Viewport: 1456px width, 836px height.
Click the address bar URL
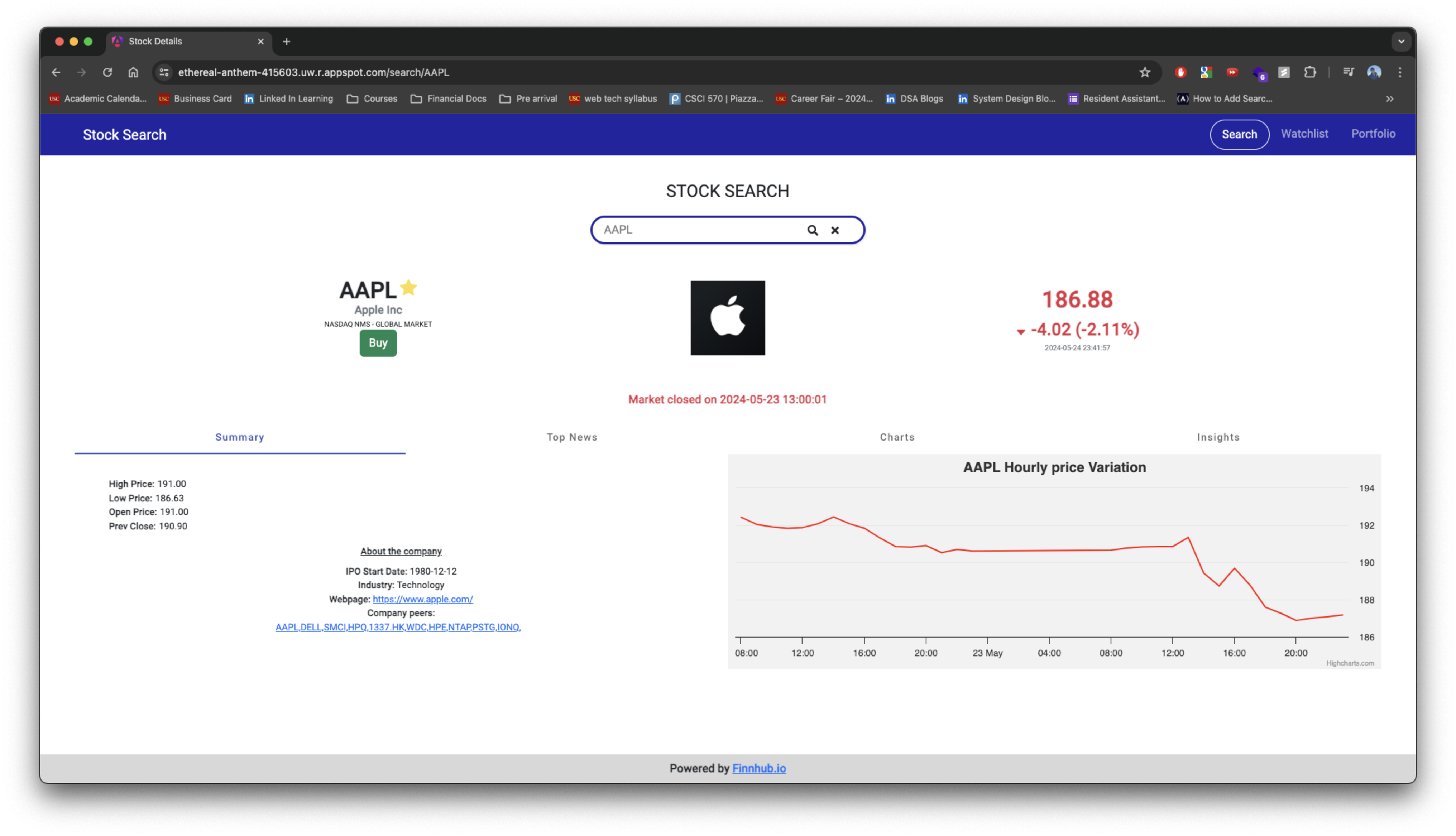point(313,72)
